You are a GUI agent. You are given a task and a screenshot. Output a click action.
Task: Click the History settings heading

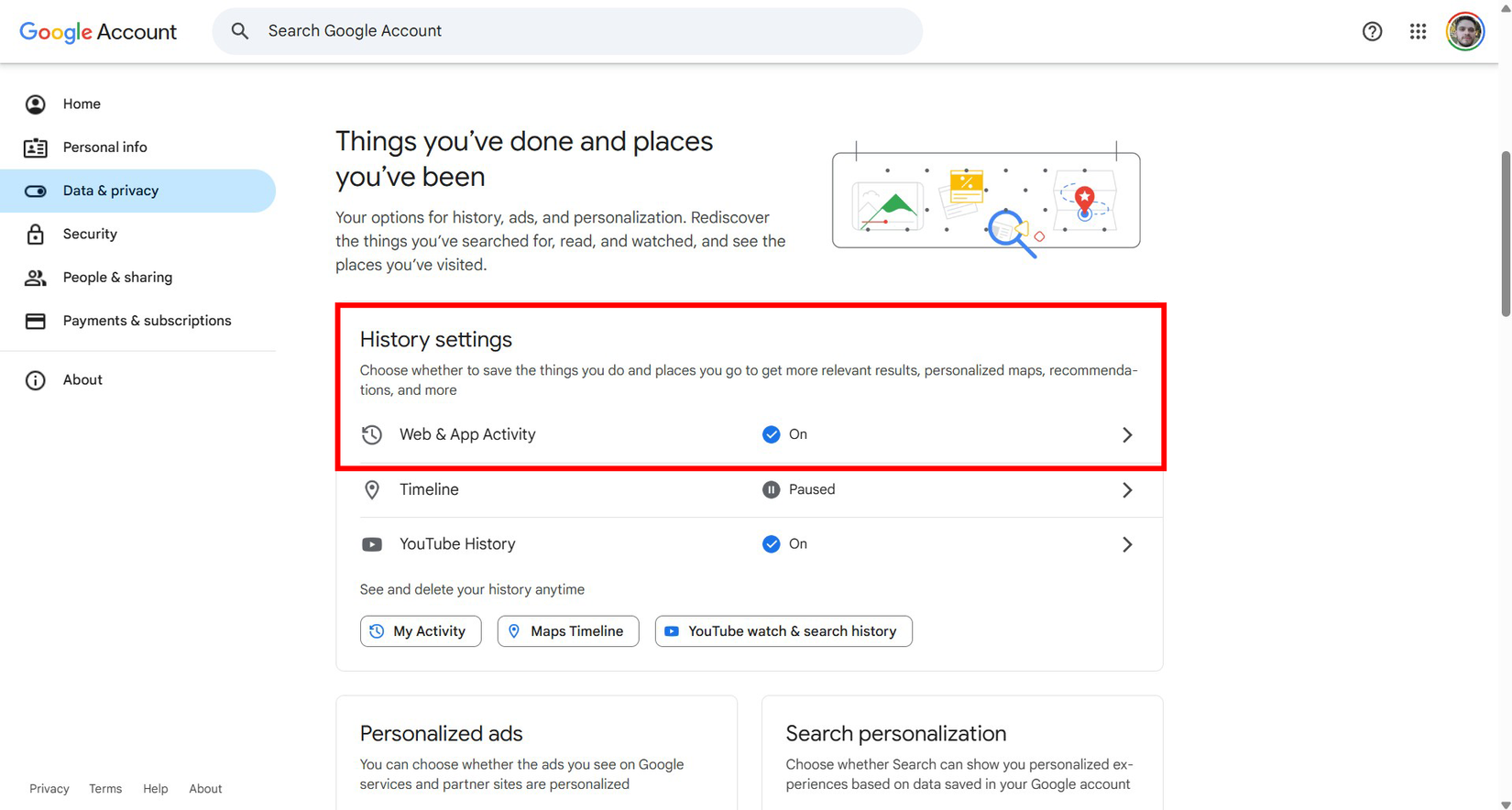click(436, 340)
